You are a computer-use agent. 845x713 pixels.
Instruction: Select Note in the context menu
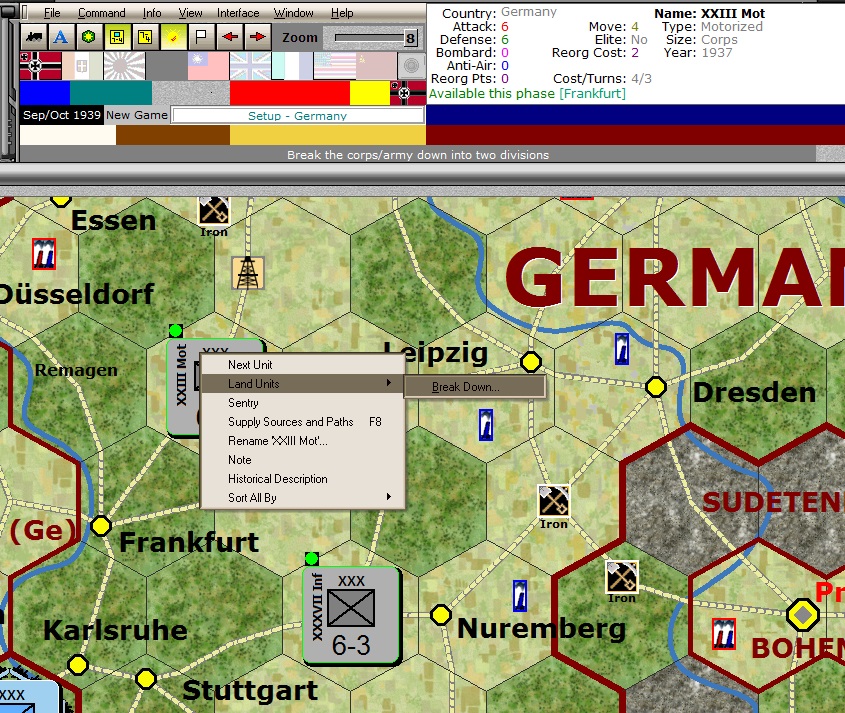302,460
